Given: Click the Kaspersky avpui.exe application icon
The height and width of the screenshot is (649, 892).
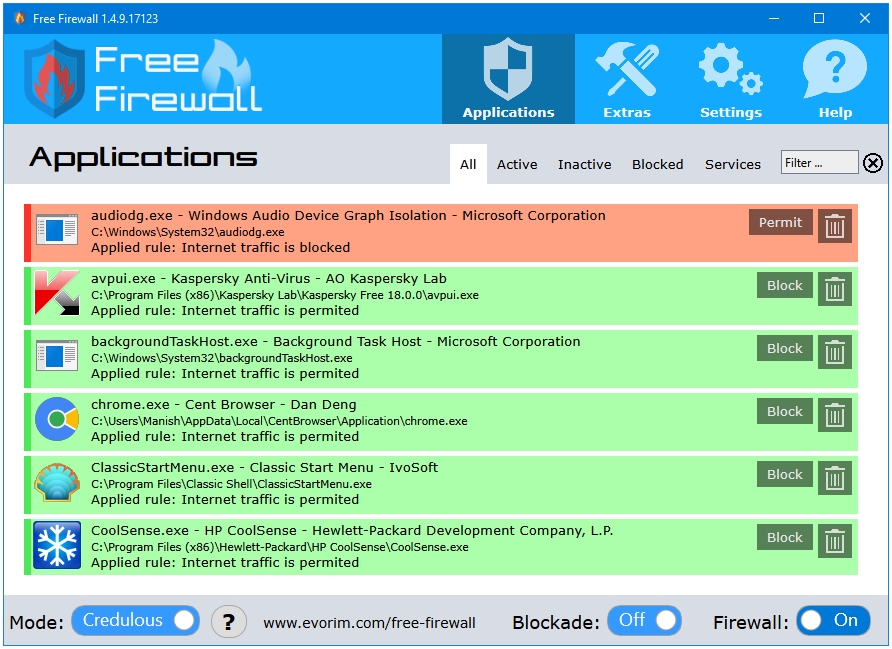Looking at the screenshot, I should [x=57, y=293].
